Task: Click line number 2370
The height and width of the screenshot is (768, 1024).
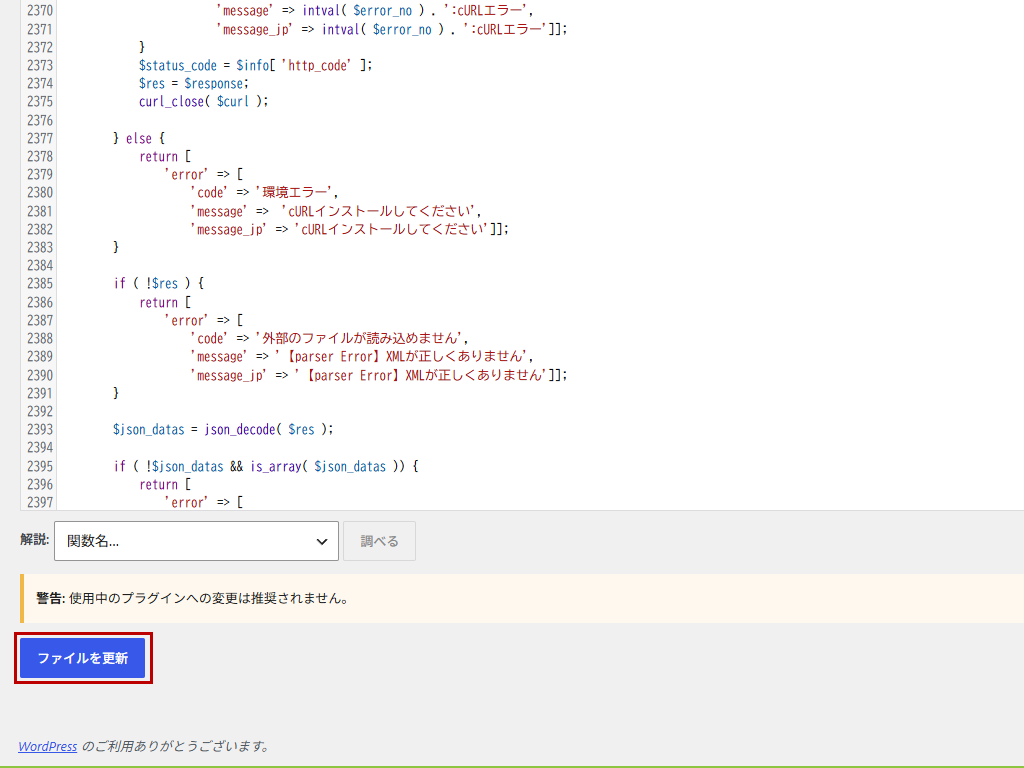Action: click(x=40, y=10)
